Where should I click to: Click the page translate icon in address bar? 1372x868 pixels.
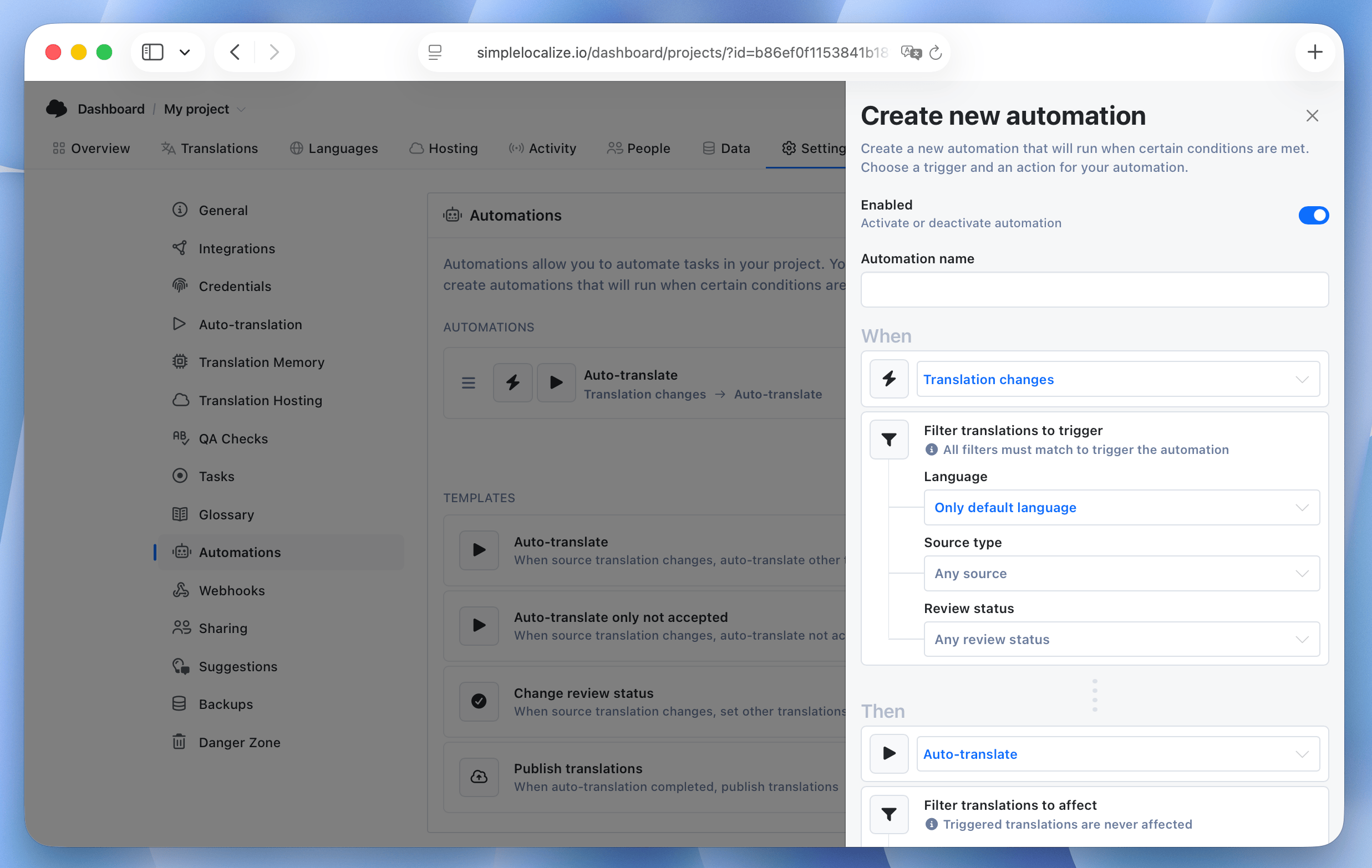pos(911,53)
